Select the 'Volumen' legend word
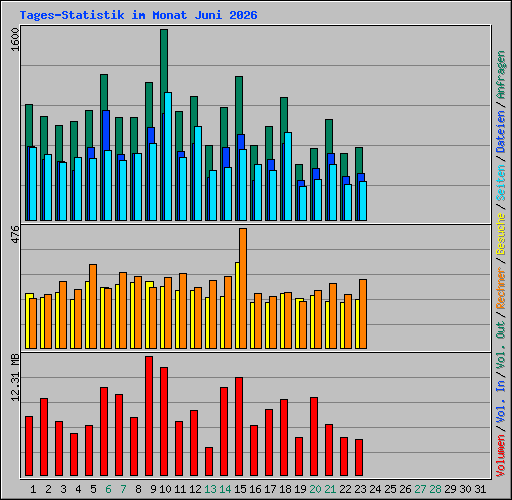 click(x=501, y=456)
